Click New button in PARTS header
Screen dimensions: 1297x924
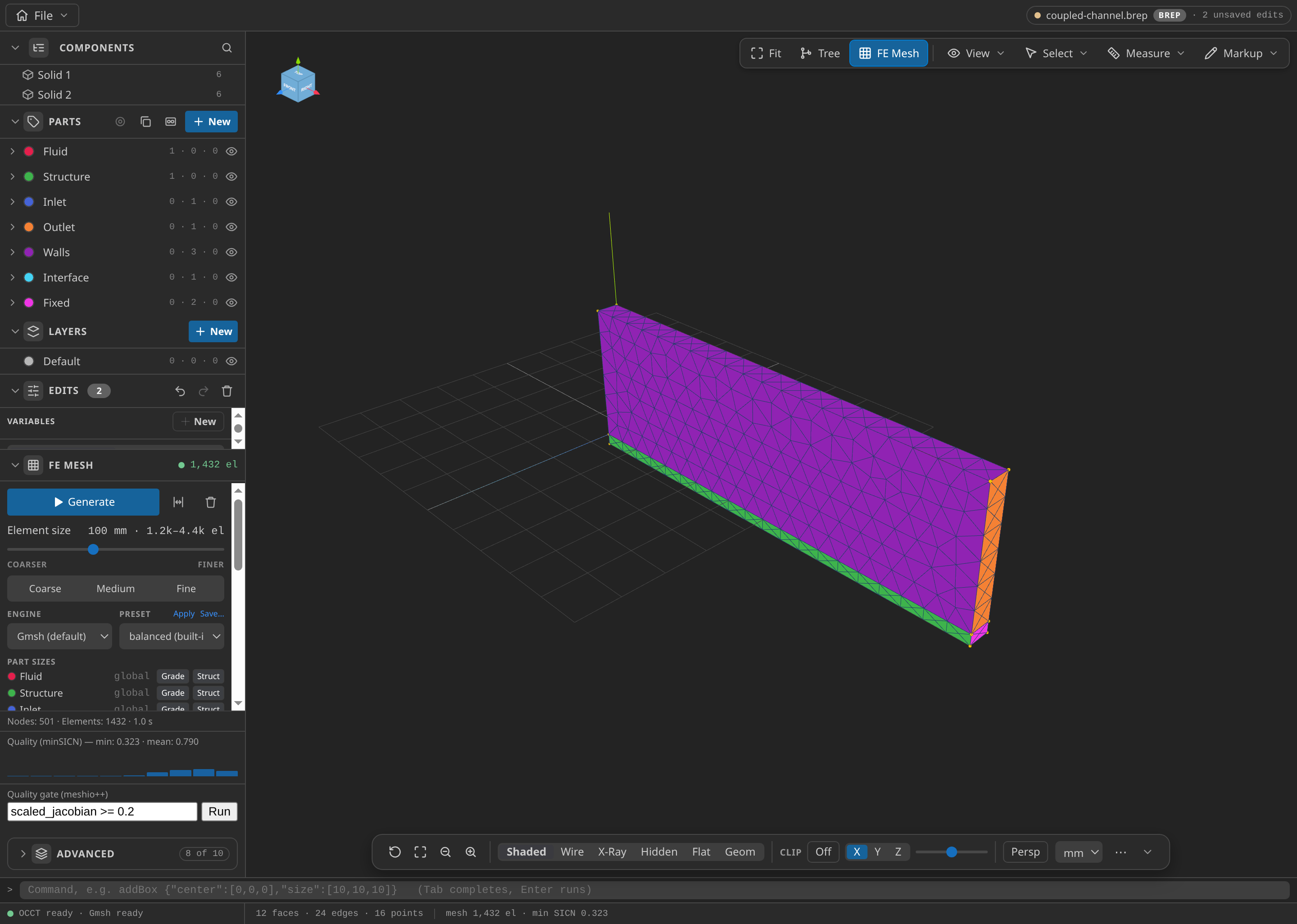click(x=211, y=122)
